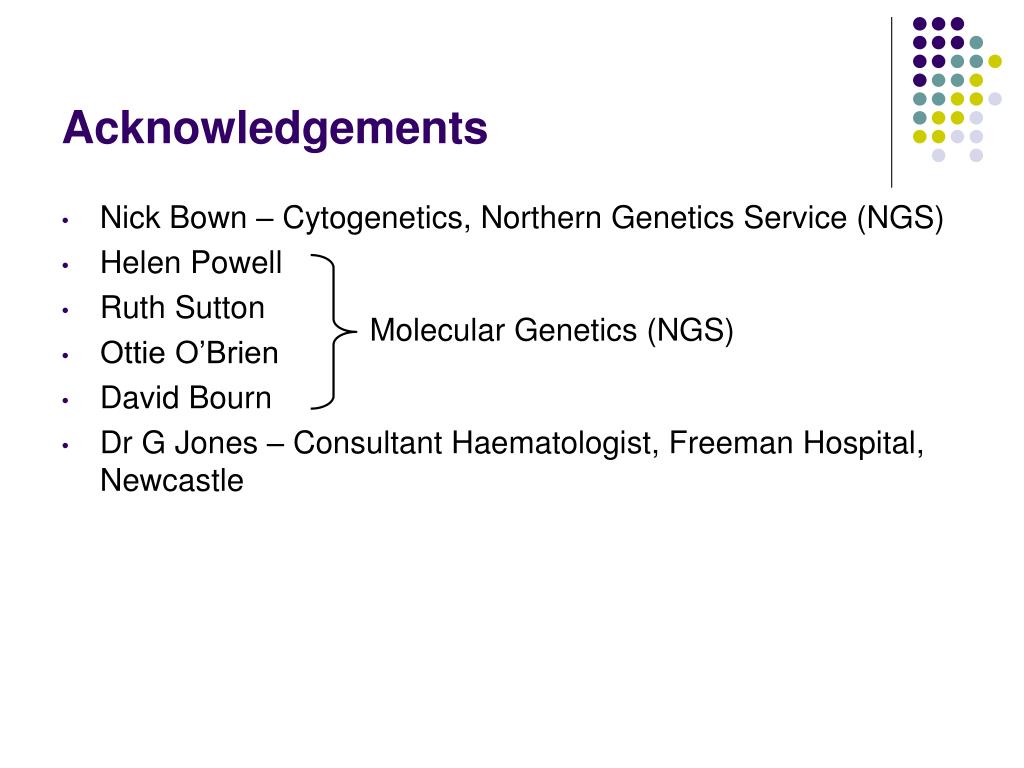Select the Nick Bown Cytogenetics line
1024x768 pixels.
tap(522, 218)
